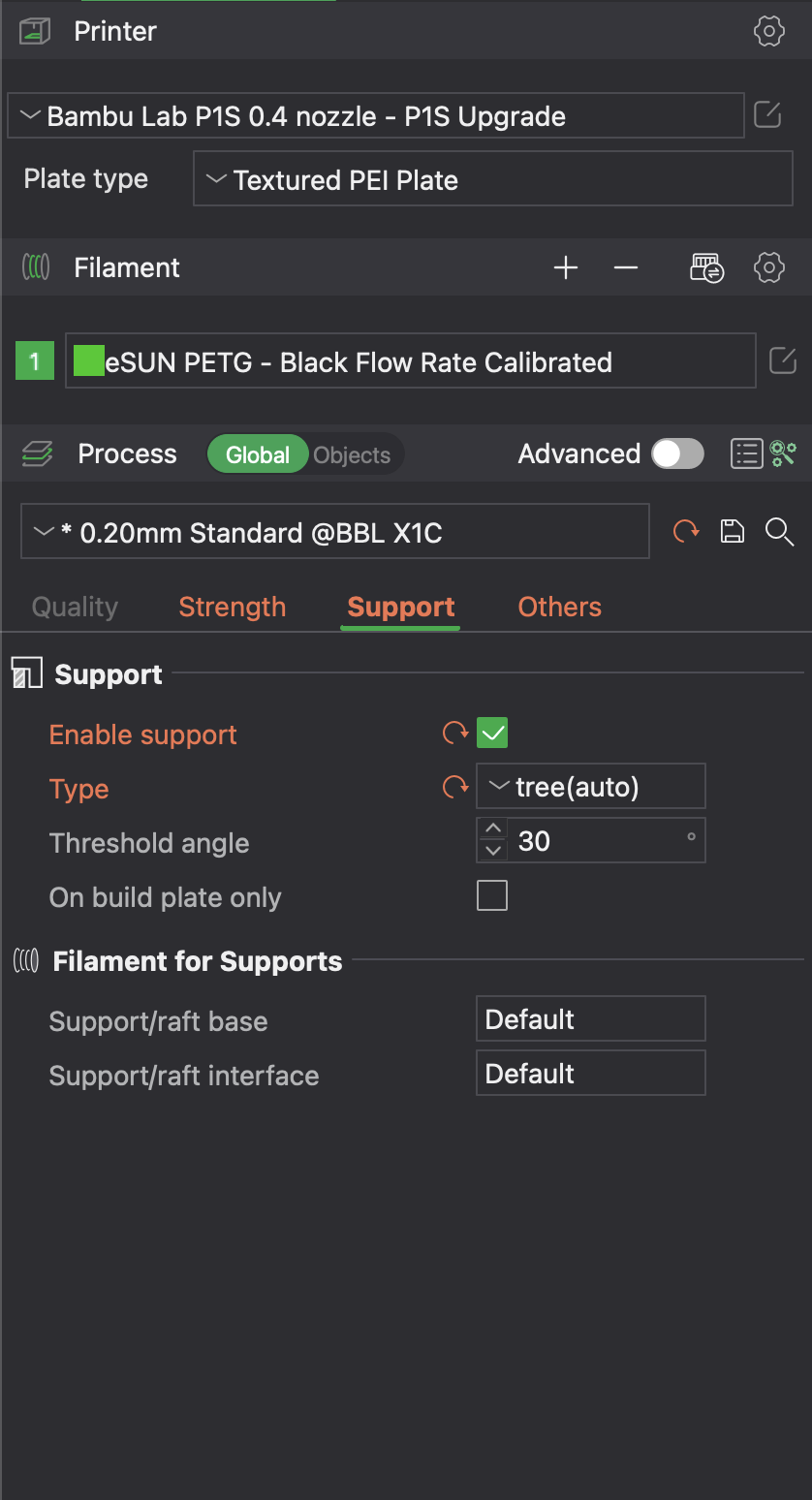
Task: Add a filament with plus icon
Action: pos(566,268)
